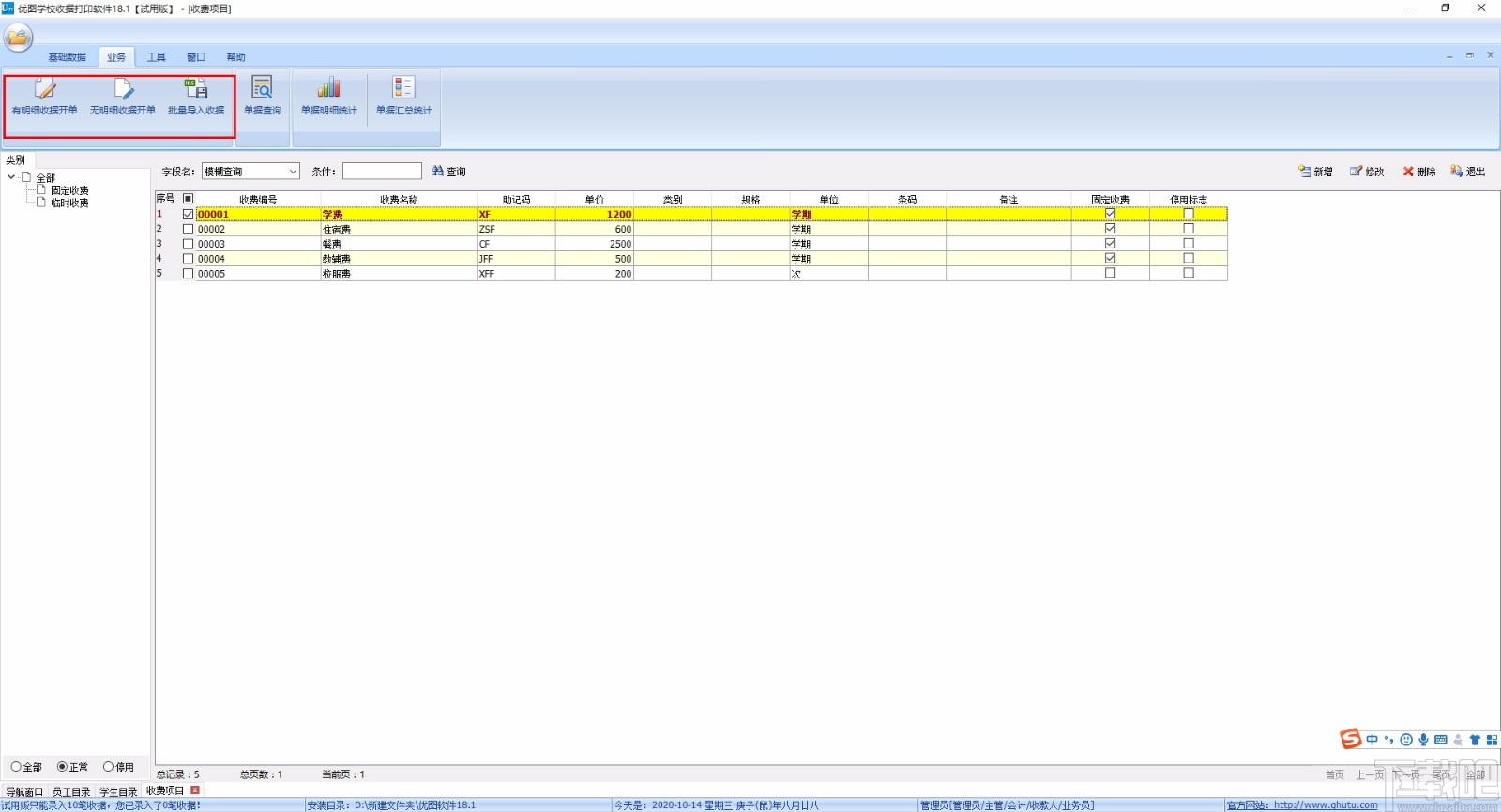Switch to the 学生目录 bottom tab
This screenshot has height=812, width=1501.
coord(118,792)
